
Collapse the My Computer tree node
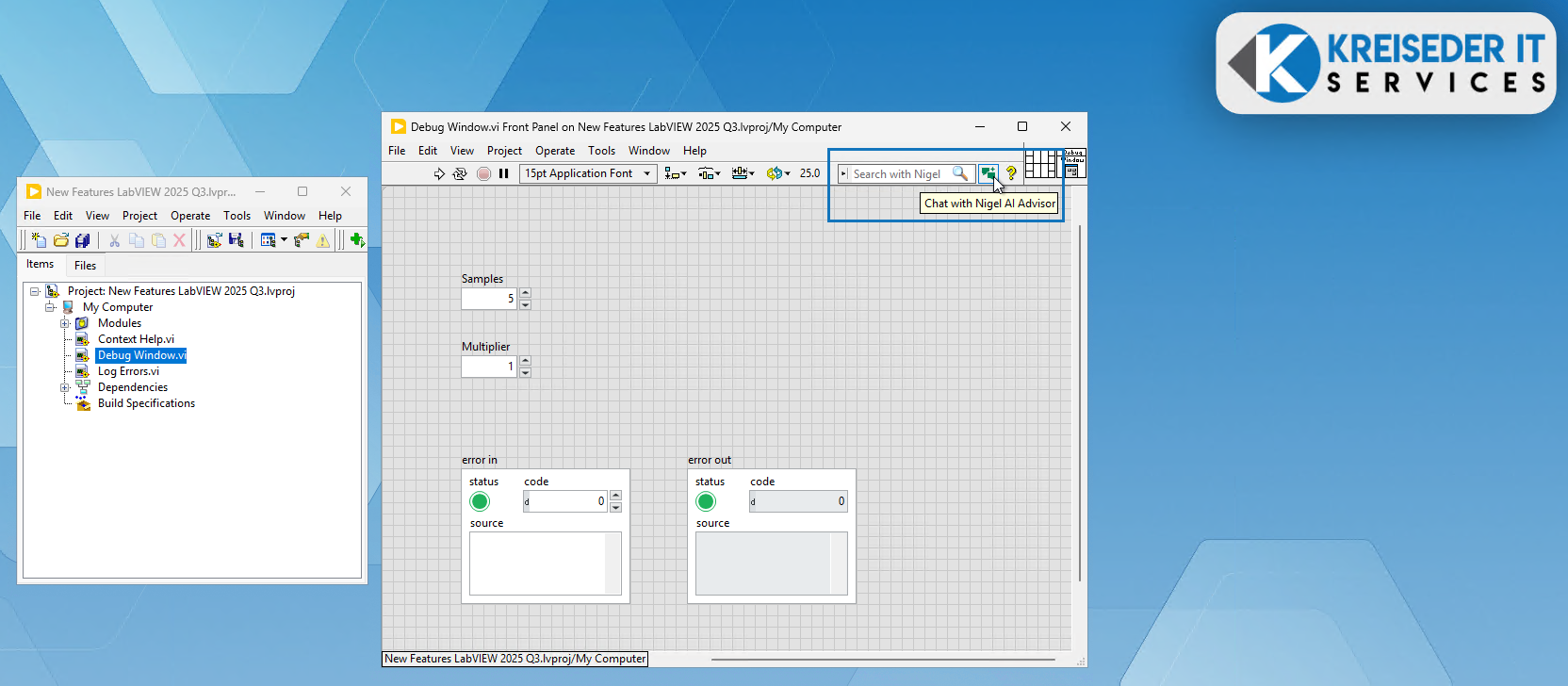pos(50,307)
